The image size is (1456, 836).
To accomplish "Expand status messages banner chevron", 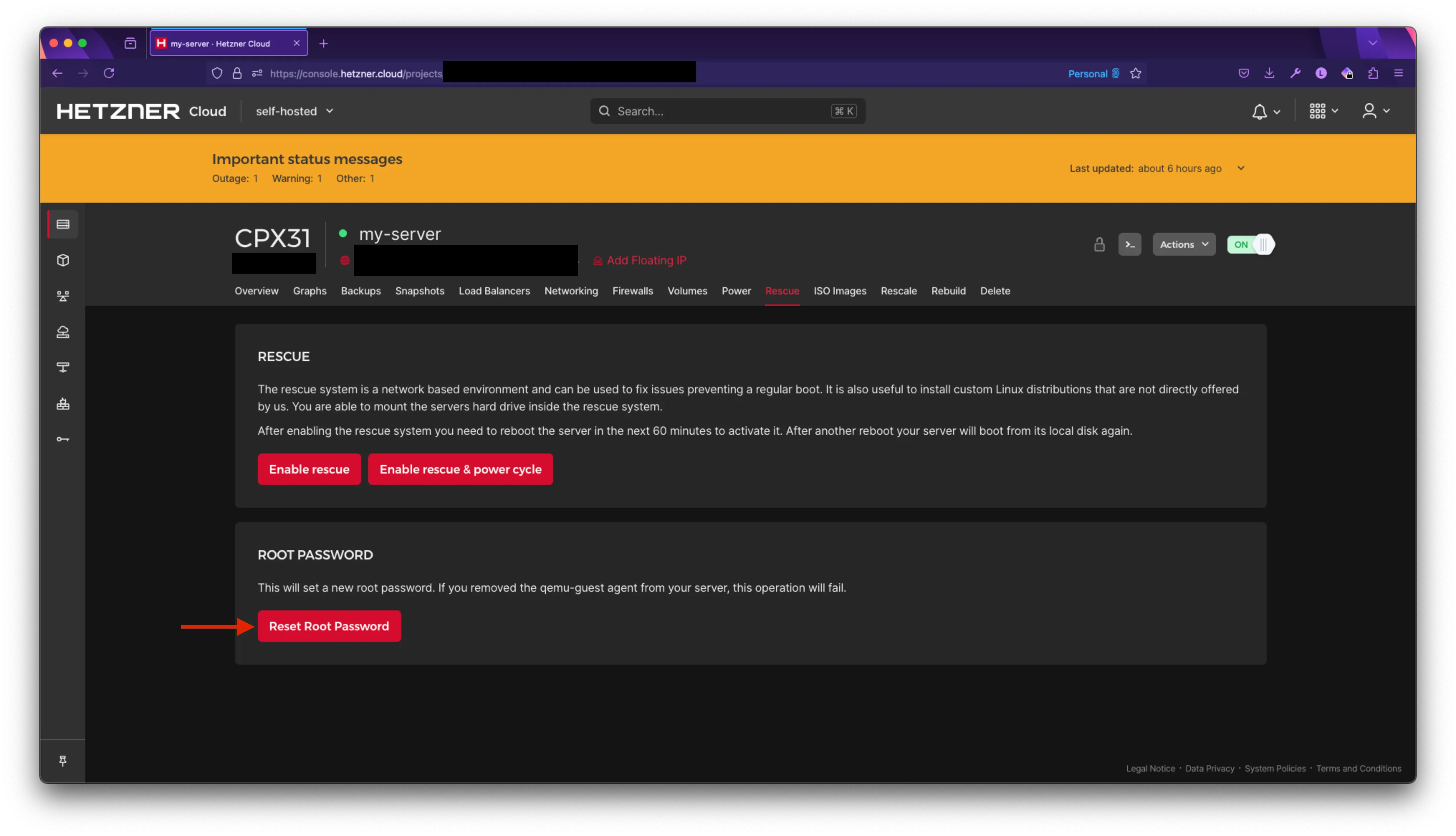I will [1241, 168].
